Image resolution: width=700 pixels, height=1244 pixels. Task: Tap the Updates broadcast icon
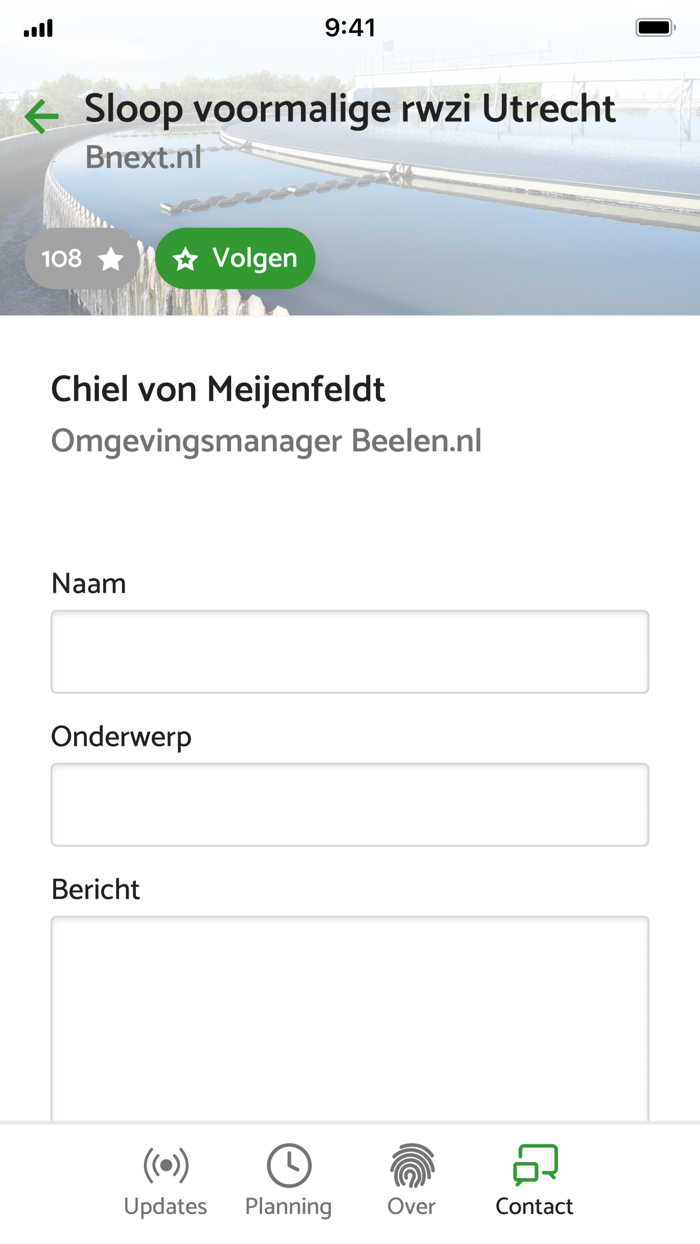tap(166, 1166)
